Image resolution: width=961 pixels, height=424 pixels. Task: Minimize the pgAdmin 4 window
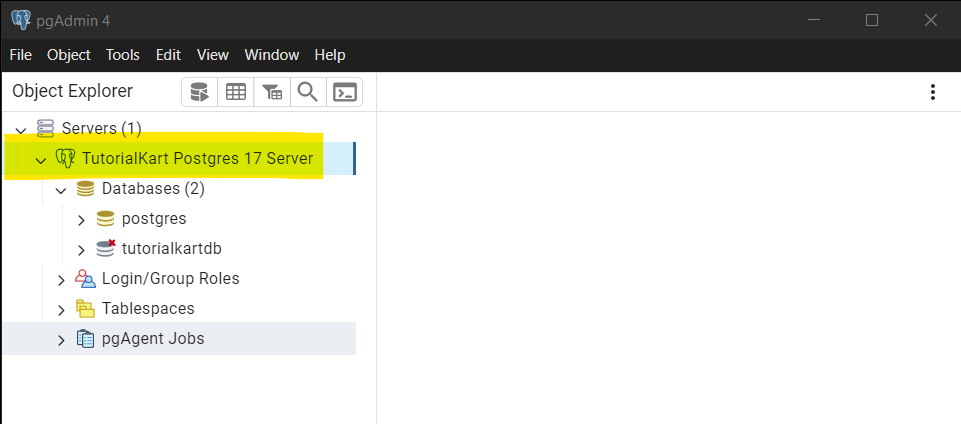814,20
